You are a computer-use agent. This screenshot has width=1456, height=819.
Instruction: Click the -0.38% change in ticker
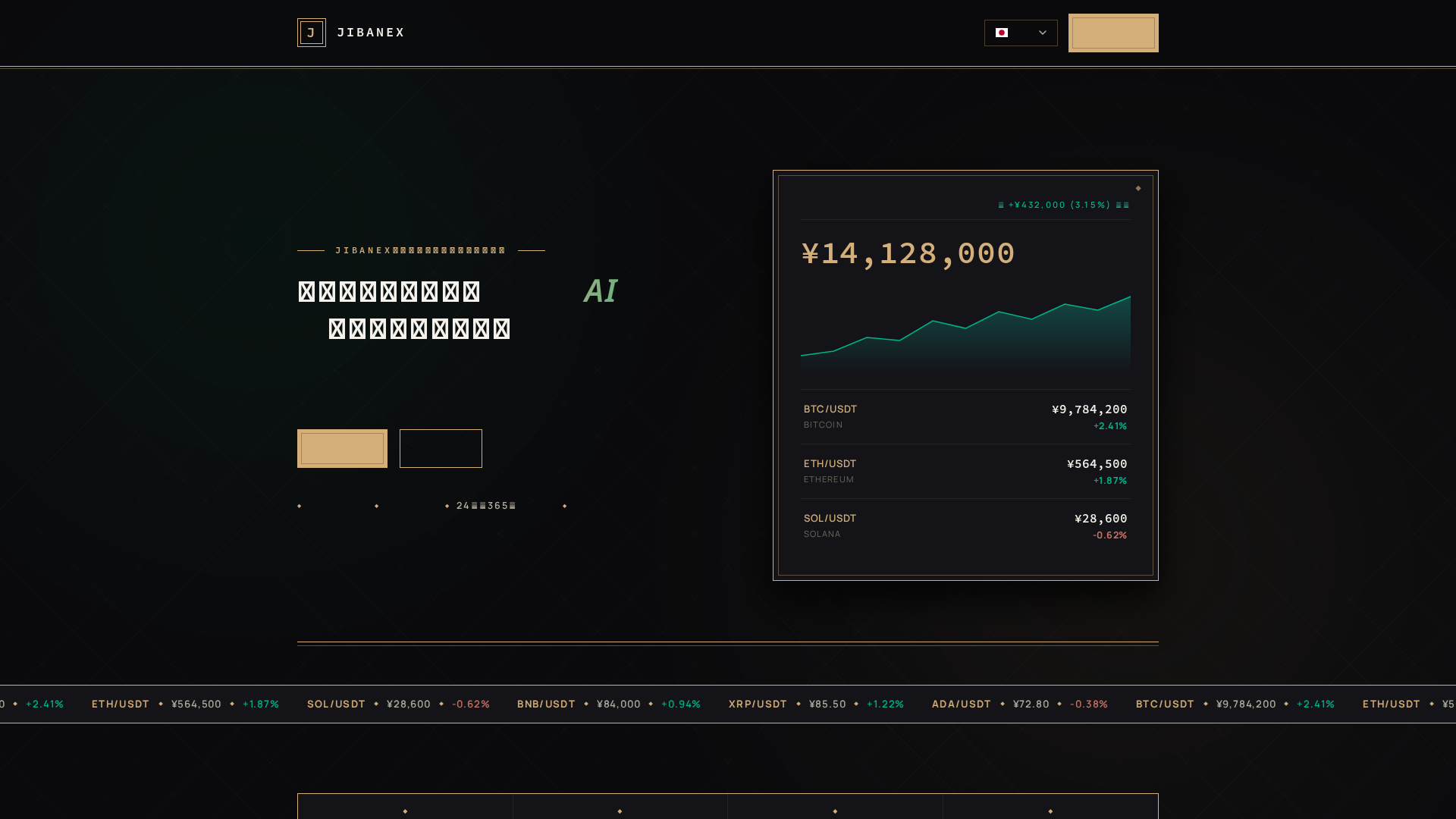click(x=1089, y=704)
